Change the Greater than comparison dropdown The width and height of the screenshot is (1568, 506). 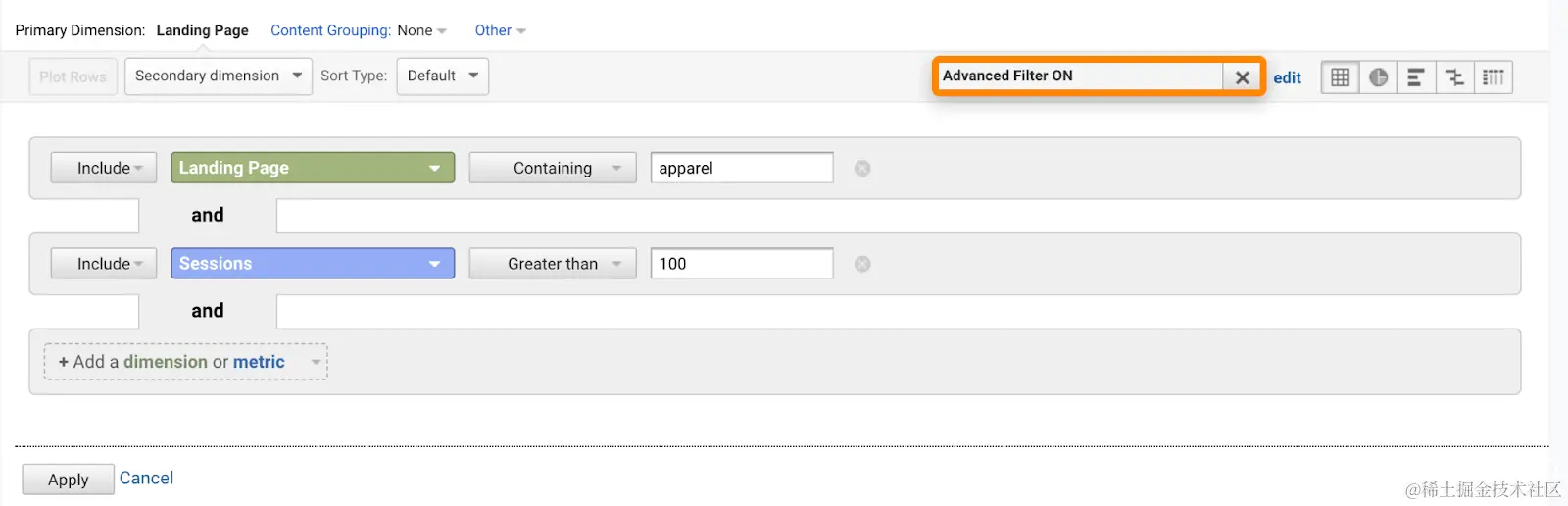[x=553, y=264]
